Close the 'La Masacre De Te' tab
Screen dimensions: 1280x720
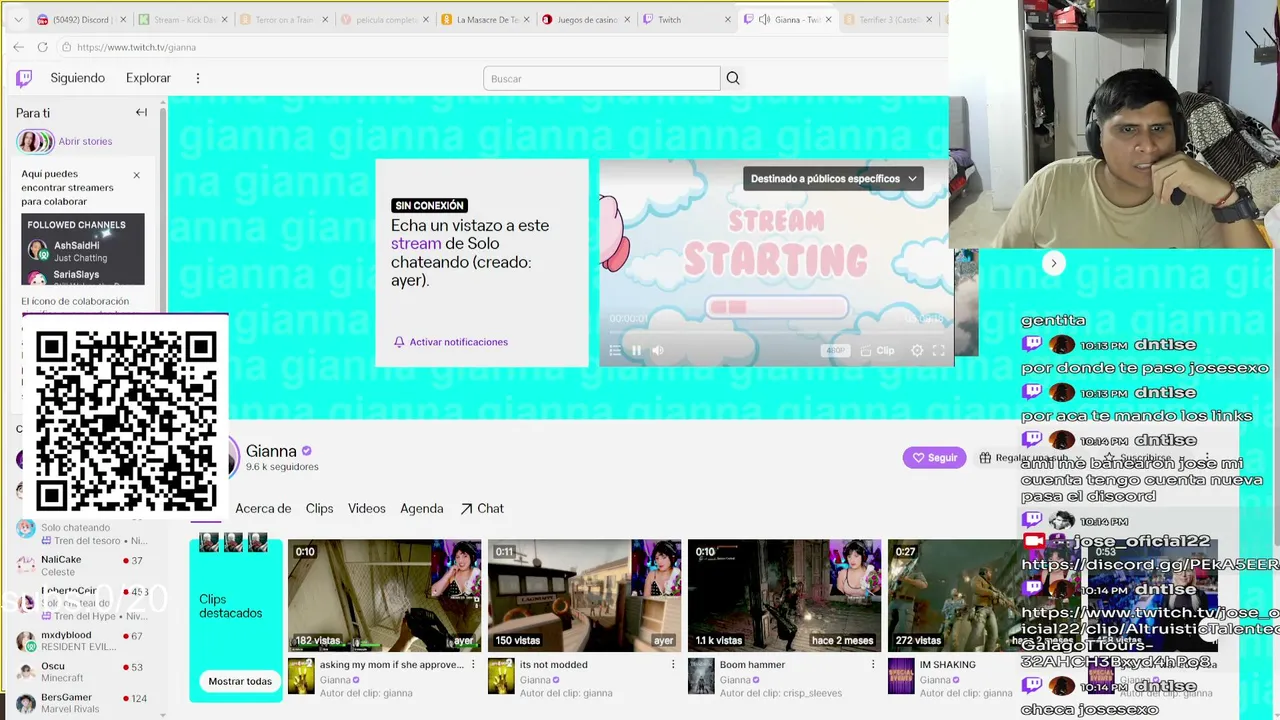coord(526,20)
